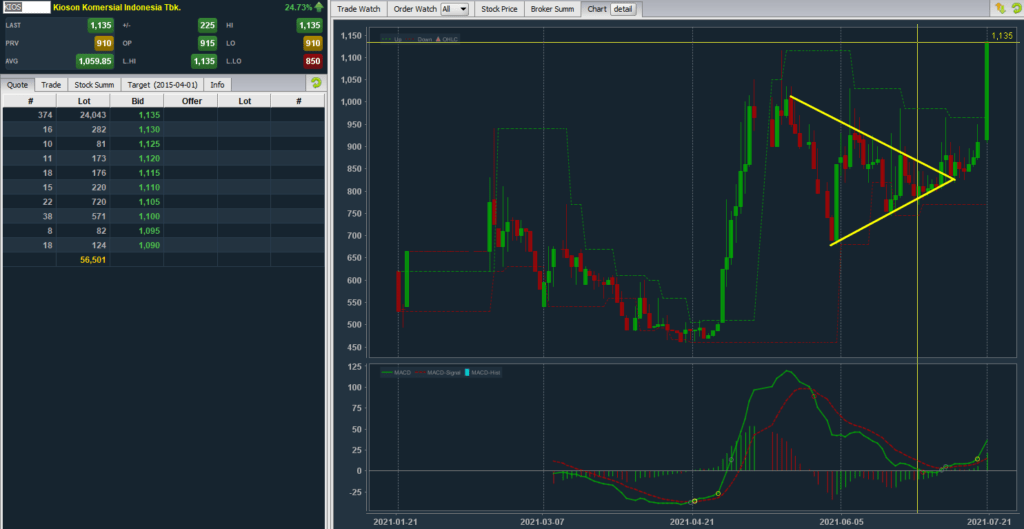Viewport: 1024px width, 529px height.
Task: Click the OP value 915
Action: 207,44
